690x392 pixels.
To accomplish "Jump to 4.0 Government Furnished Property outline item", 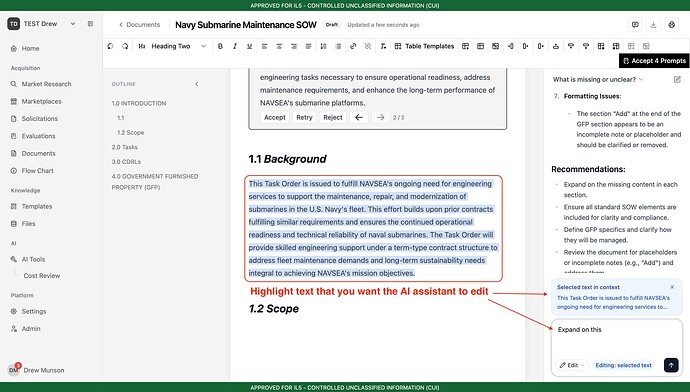I will point(155,182).
